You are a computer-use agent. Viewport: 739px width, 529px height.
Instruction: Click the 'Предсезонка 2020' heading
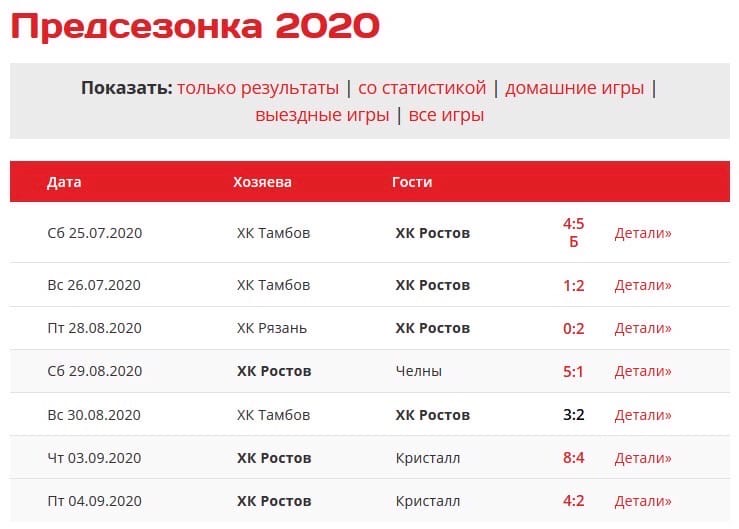click(x=195, y=26)
